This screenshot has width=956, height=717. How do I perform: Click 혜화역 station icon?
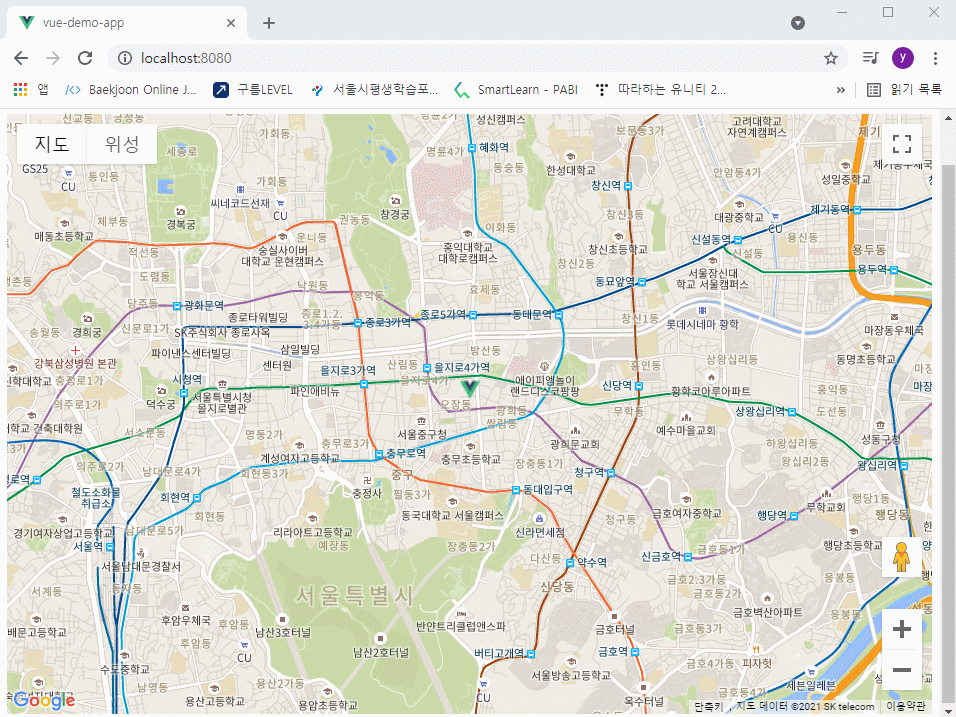pos(472,148)
